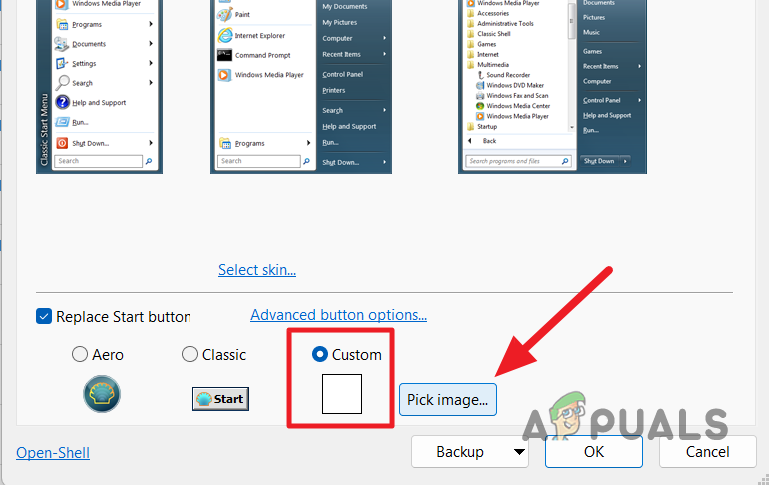Click the Backup button
This screenshot has height=485, width=769.
tap(460, 452)
